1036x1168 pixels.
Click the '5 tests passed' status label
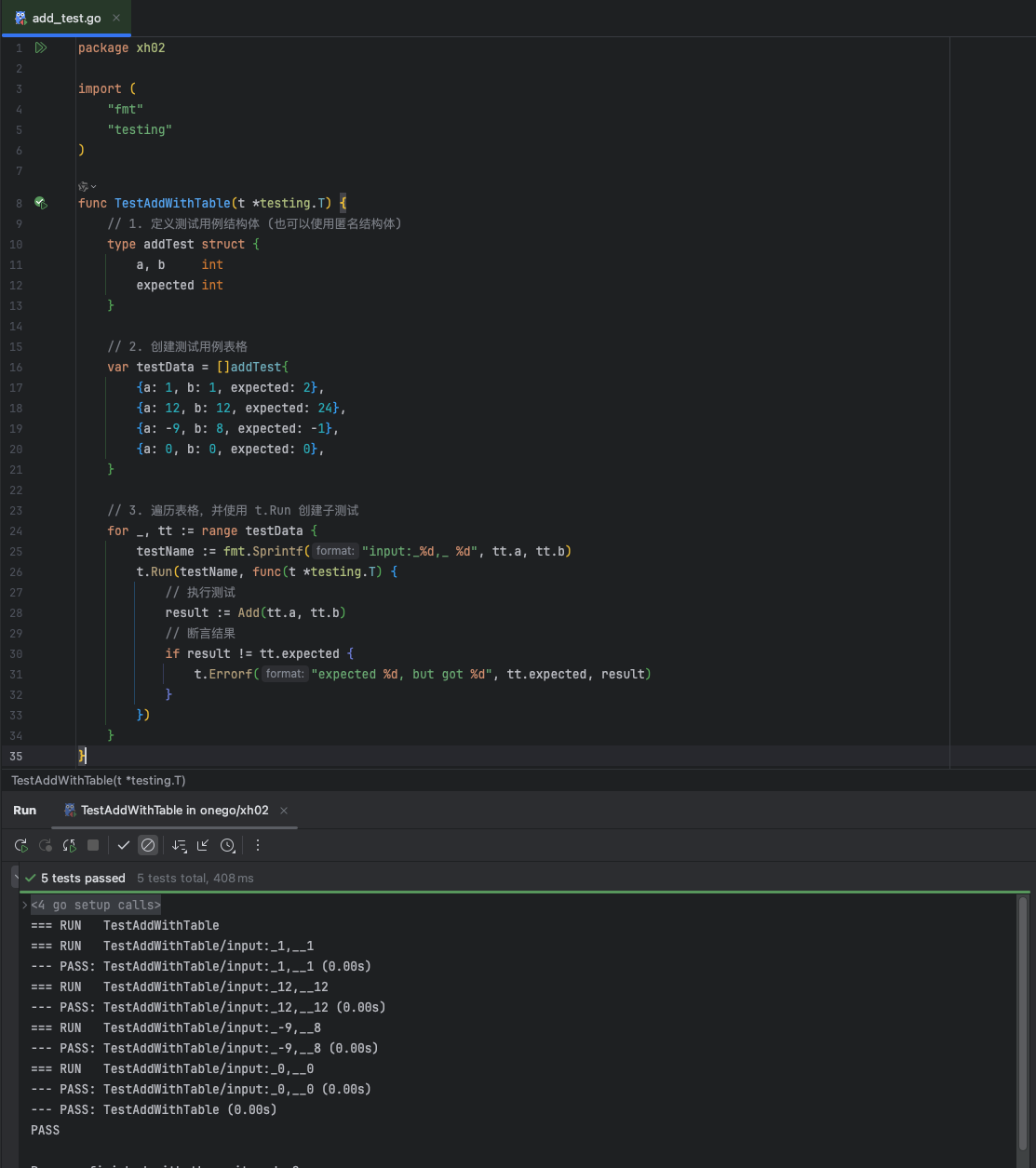pos(83,878)
